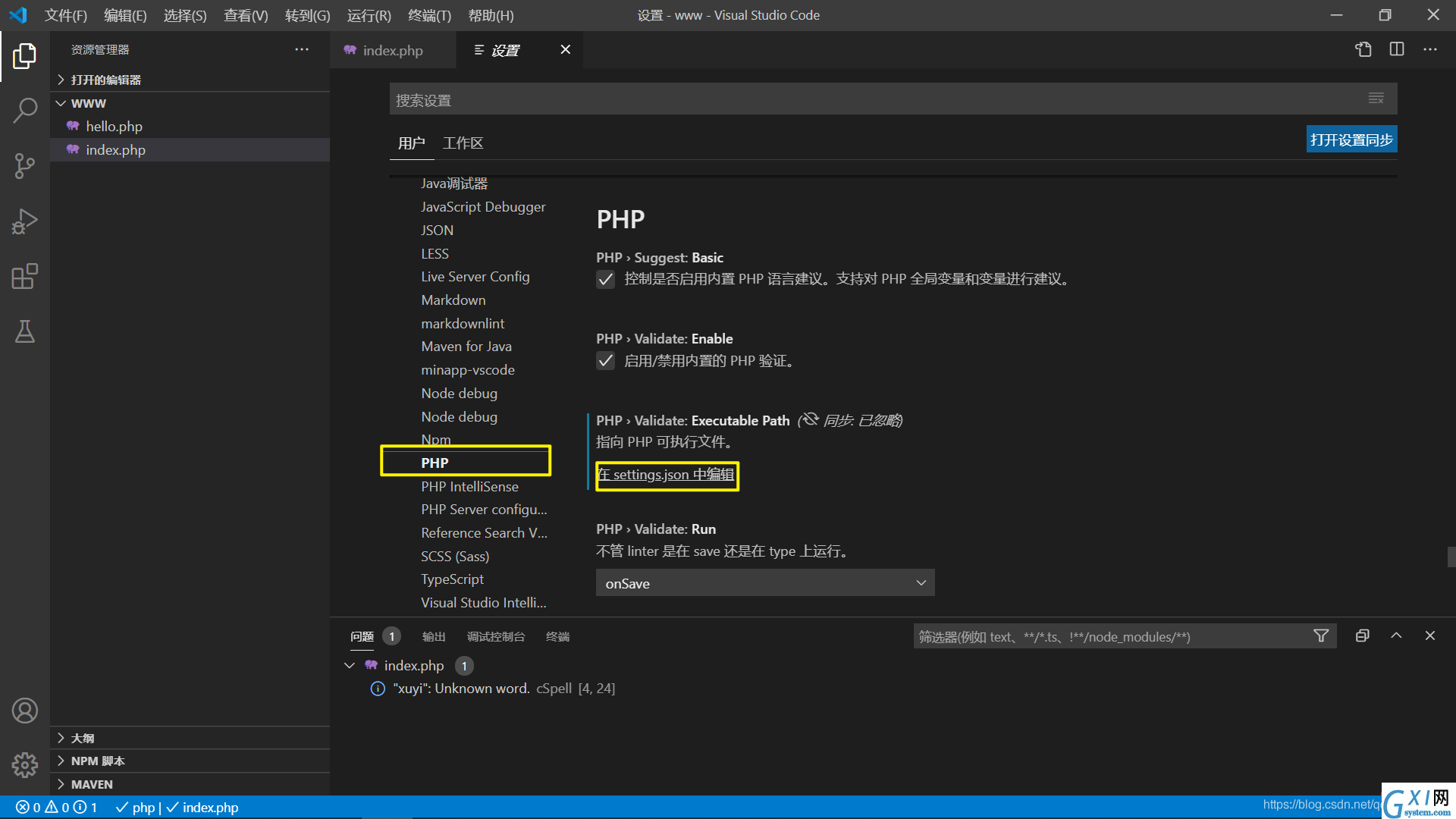Click the info icon beside xuyi warning
This screenshot has width=1456, height=819.
(377, 689)
